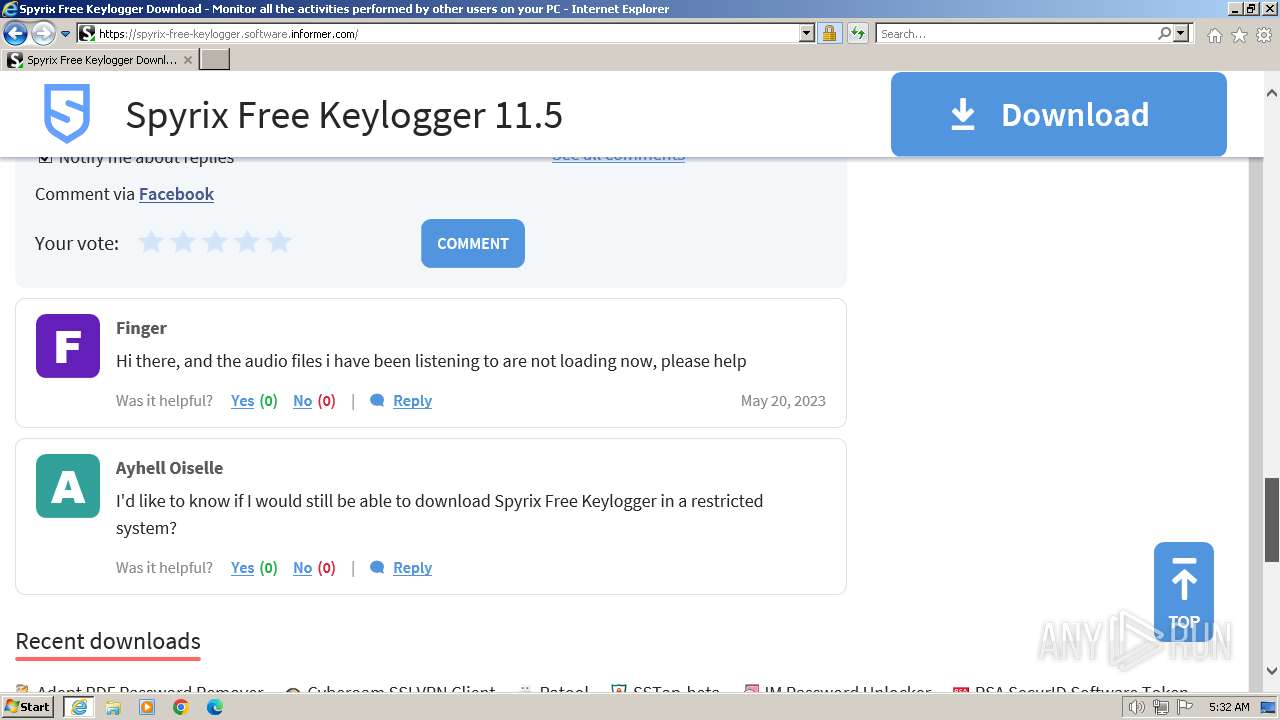Click the Reply bubble icon on Finger's comment
This screenshot has width=1280, height=720.
pos(377,400)
